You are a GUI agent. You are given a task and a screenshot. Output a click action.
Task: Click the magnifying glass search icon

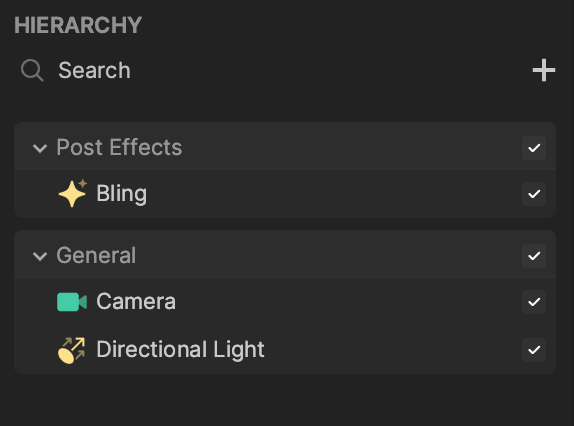pos(32,70)
